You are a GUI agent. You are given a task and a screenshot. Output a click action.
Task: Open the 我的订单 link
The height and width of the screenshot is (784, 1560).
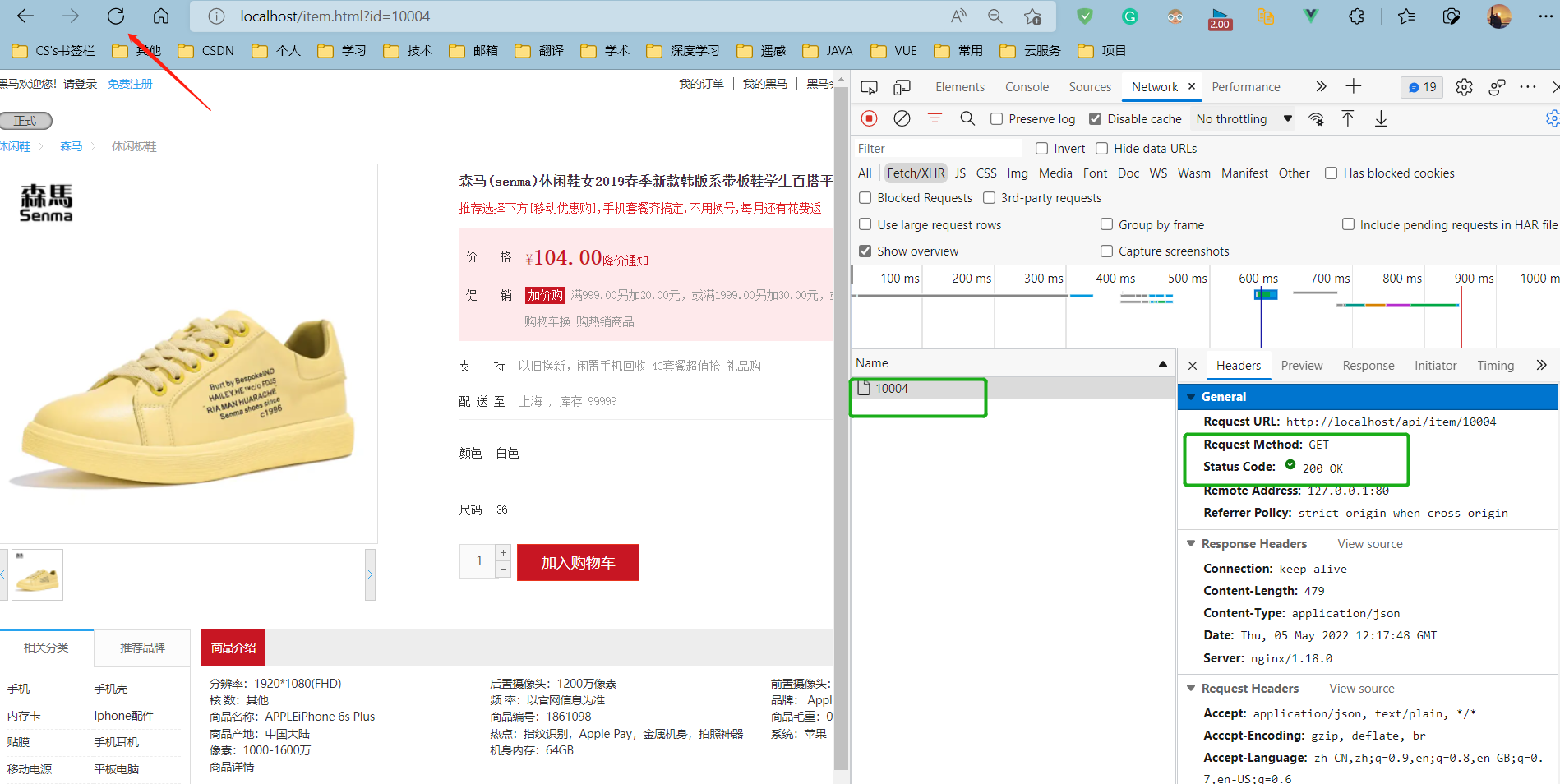(x=701, y=84)
